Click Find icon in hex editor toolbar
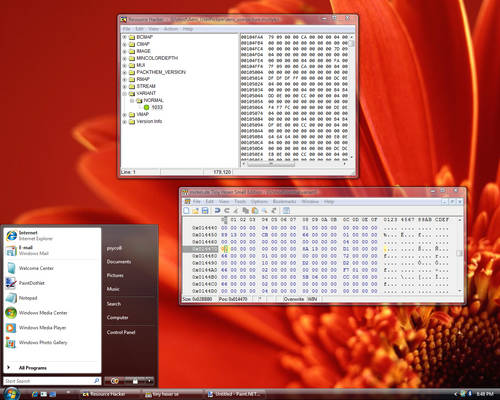Screen dimensions: 500x400 [265, 210]
